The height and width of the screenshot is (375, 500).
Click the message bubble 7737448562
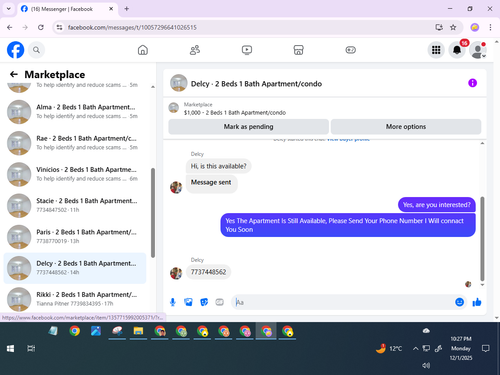(x=208, y=272)
